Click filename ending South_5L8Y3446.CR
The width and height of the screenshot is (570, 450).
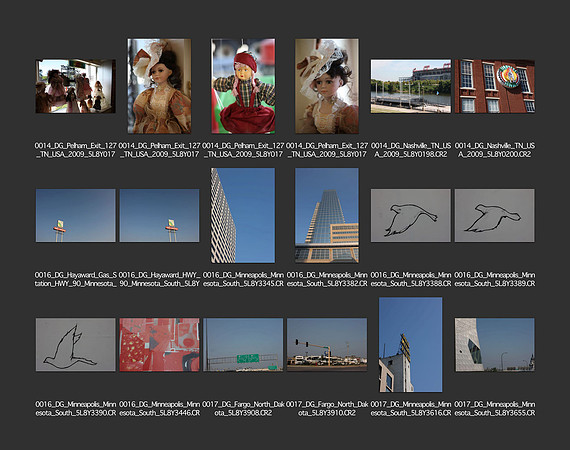159,409
